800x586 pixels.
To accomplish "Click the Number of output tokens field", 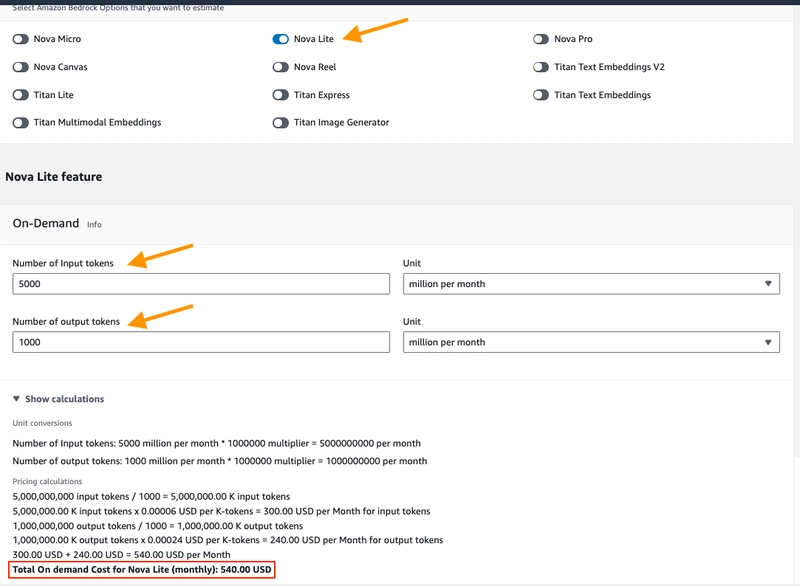I will [201, 342].
